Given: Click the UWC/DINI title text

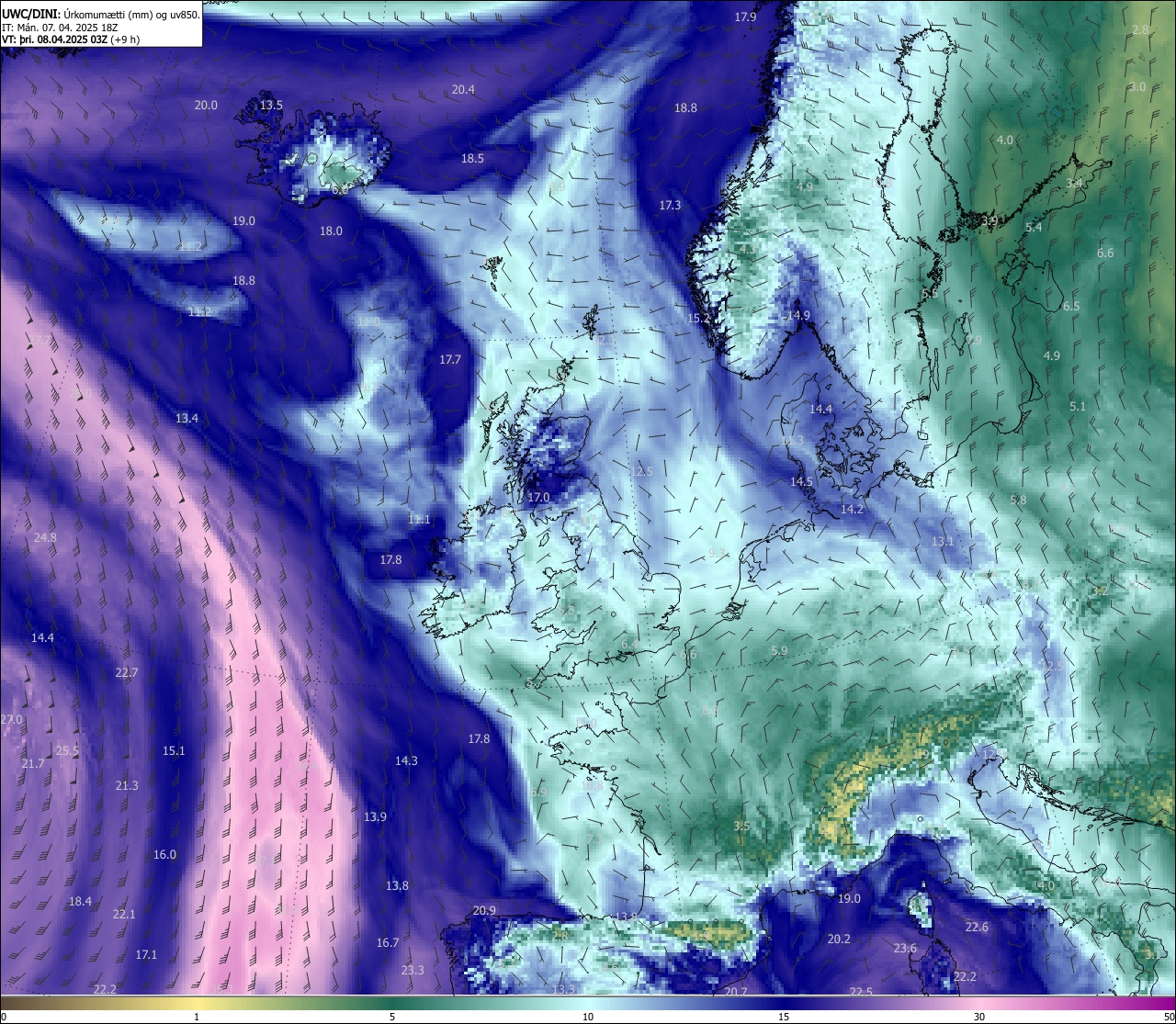Looking at the screenshot, I should pyautogui.click(x=30, y=14).
